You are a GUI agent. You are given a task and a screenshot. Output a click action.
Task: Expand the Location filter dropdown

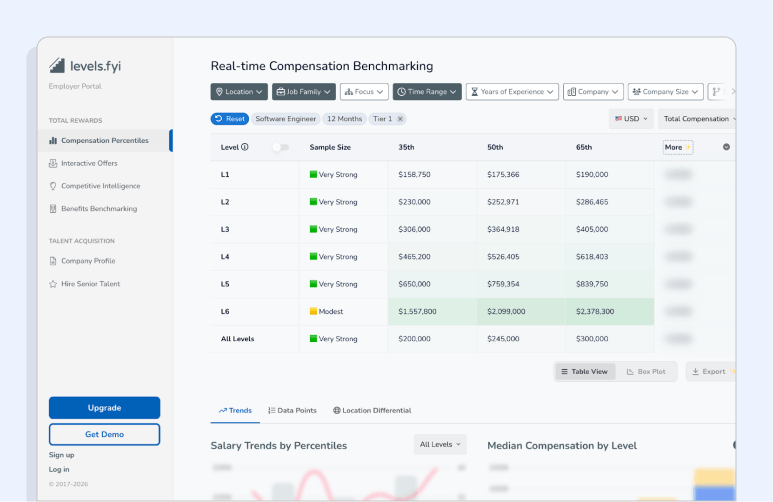click(x=240, y=92)
